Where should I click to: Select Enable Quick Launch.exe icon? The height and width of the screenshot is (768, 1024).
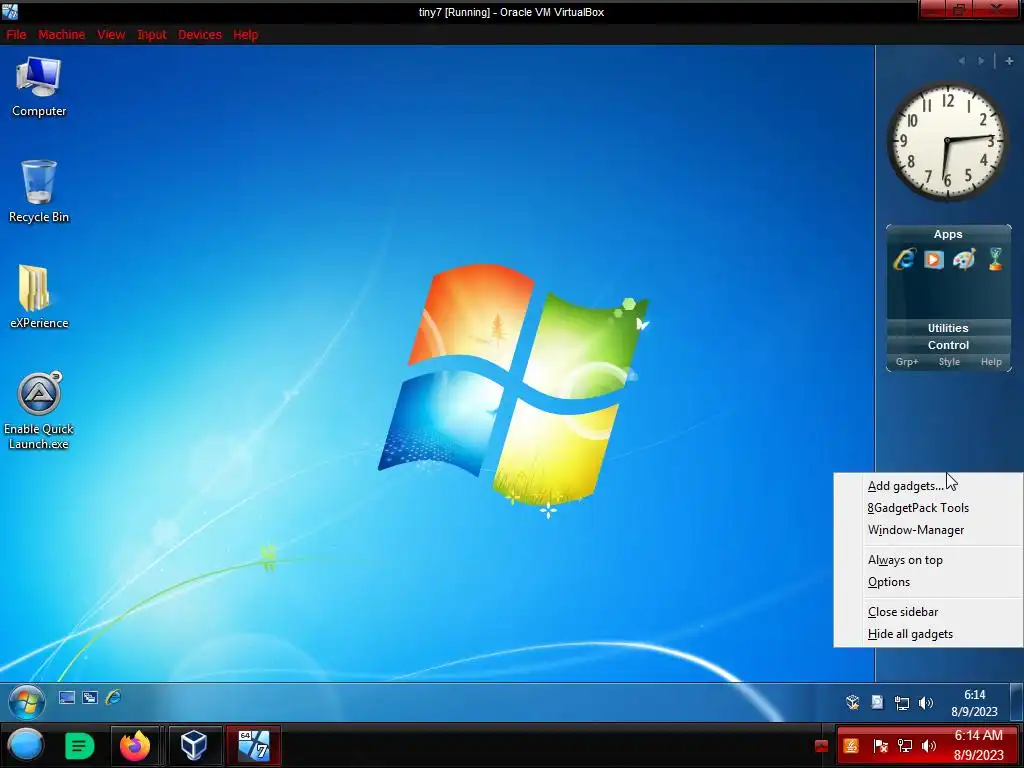pyautogui.click(x=39, y=411)
